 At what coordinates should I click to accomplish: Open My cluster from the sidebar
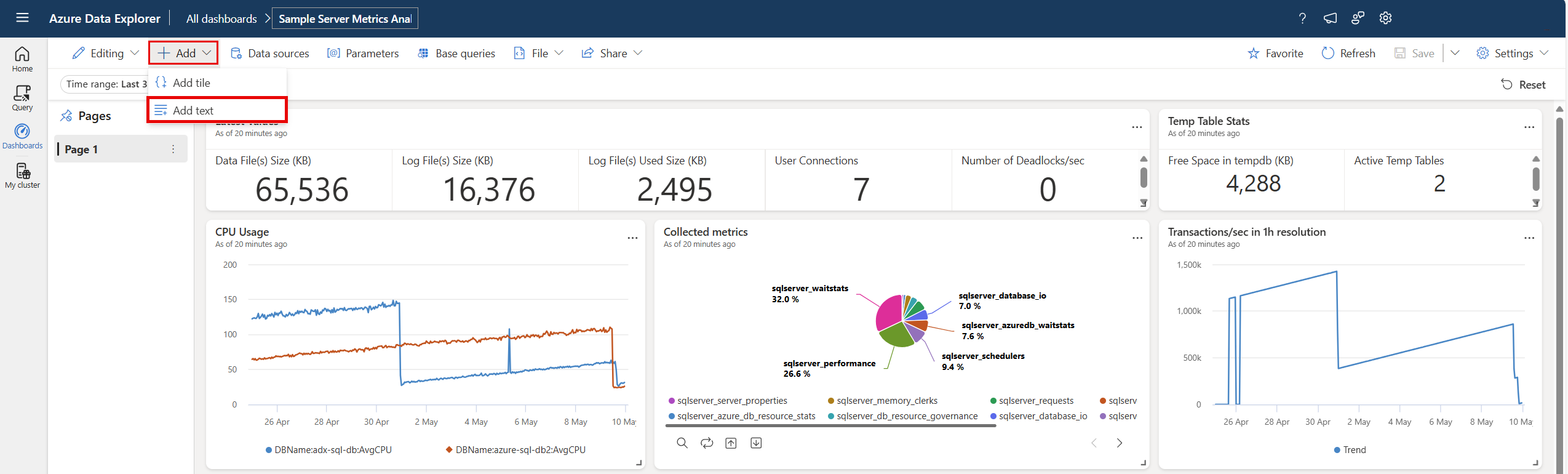pyautogui.click(x=22, y=175)
